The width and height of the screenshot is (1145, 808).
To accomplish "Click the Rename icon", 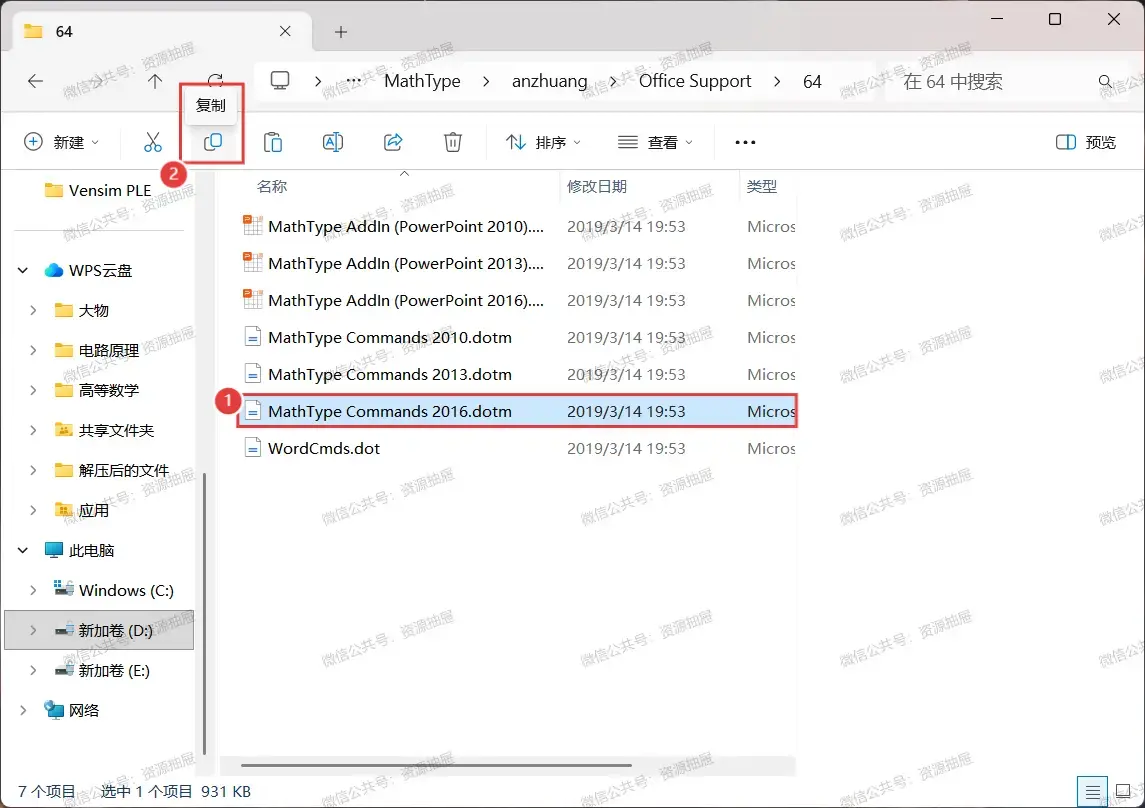I will [x=333, y=142].
